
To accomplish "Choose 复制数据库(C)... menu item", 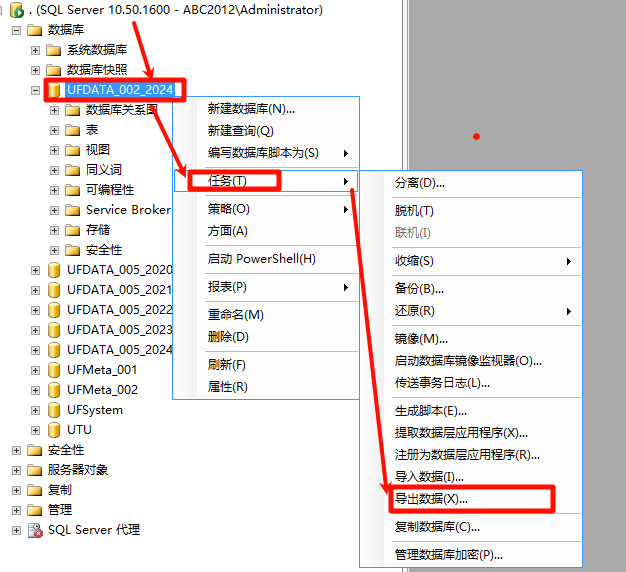I will coord(471,527).
